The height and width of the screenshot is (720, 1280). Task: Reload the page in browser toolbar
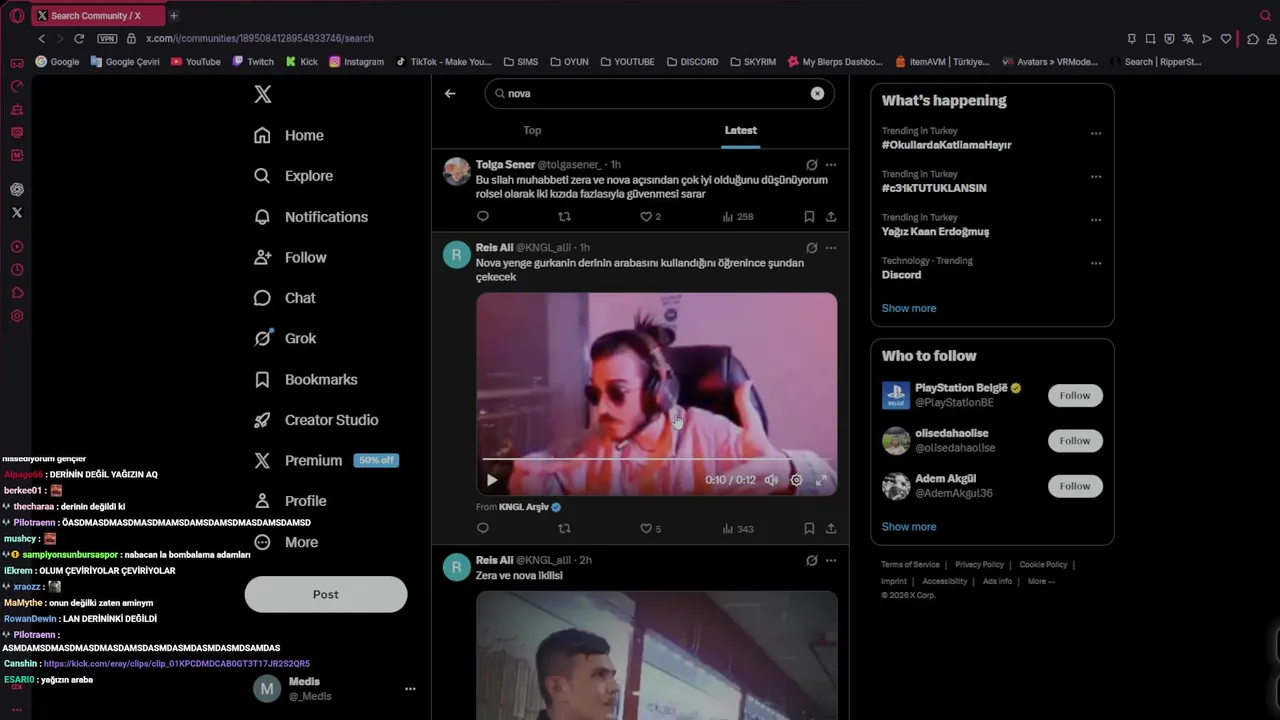pyautogui.click(x=79, y=38)
